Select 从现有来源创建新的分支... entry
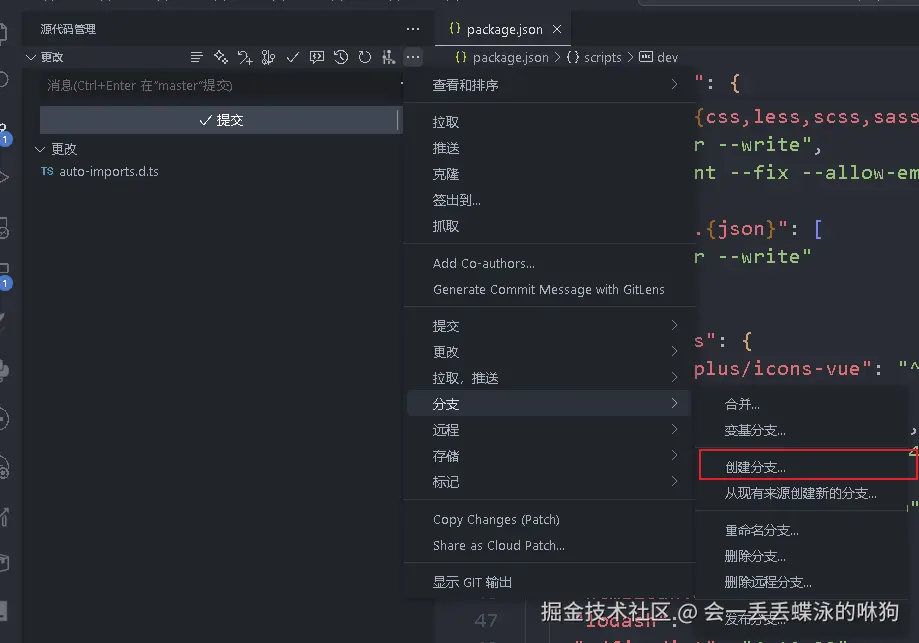 point(802,493)
